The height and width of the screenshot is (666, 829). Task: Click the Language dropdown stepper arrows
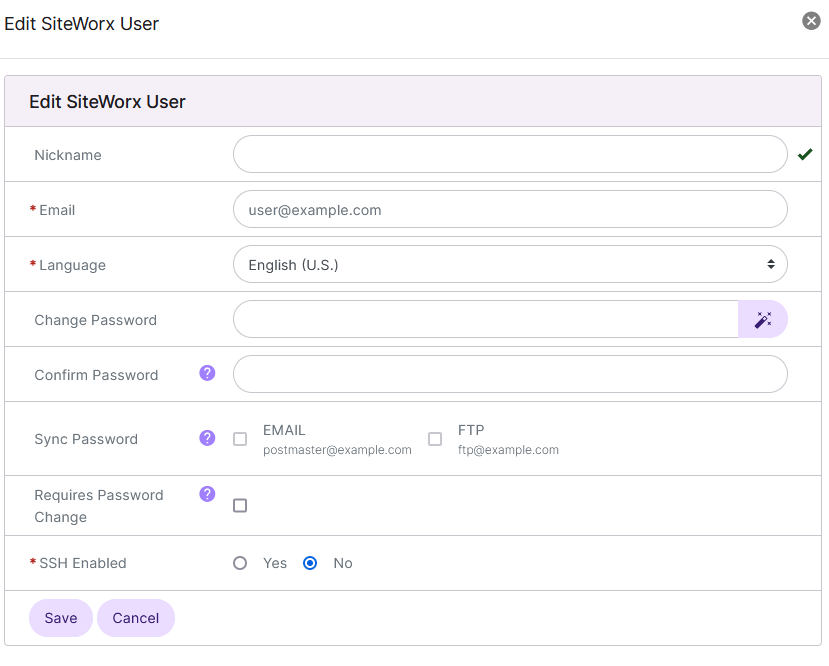(x=770, y=263)
